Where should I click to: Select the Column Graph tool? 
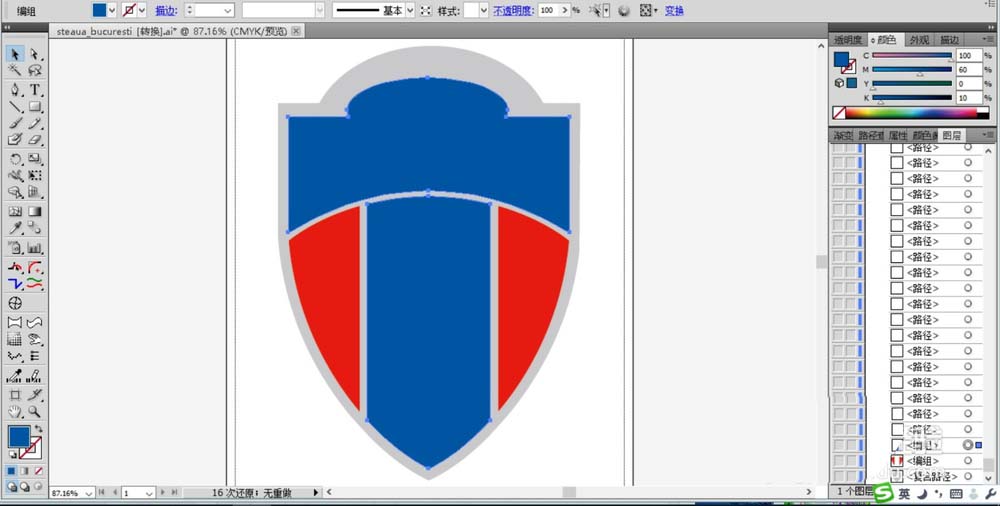click(x=35, y=248)
